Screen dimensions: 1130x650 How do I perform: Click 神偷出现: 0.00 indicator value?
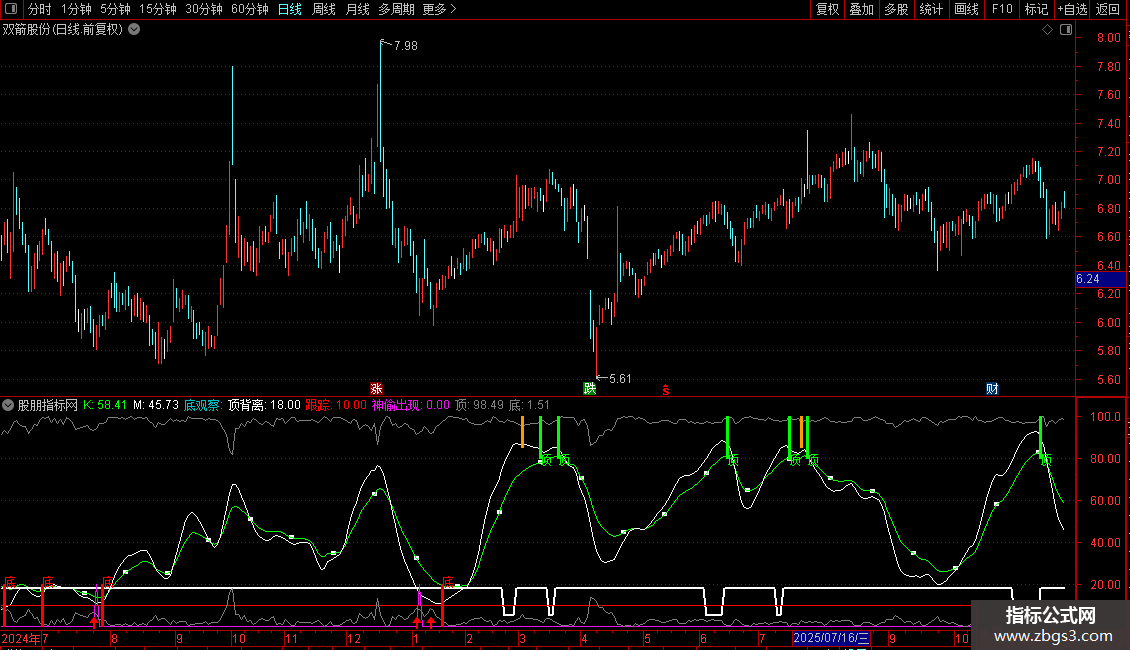point(411,405)
